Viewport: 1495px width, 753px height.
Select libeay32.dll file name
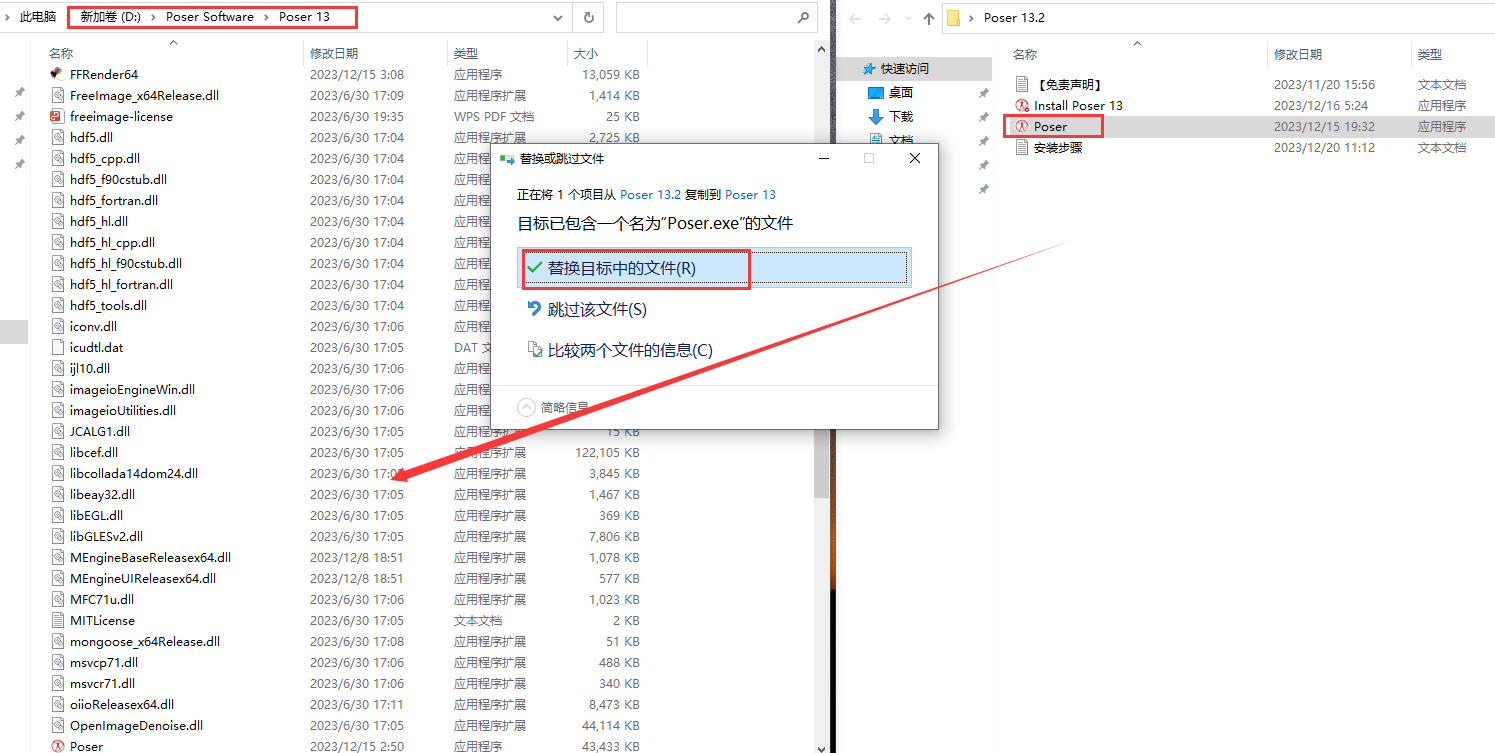[103, 494]
